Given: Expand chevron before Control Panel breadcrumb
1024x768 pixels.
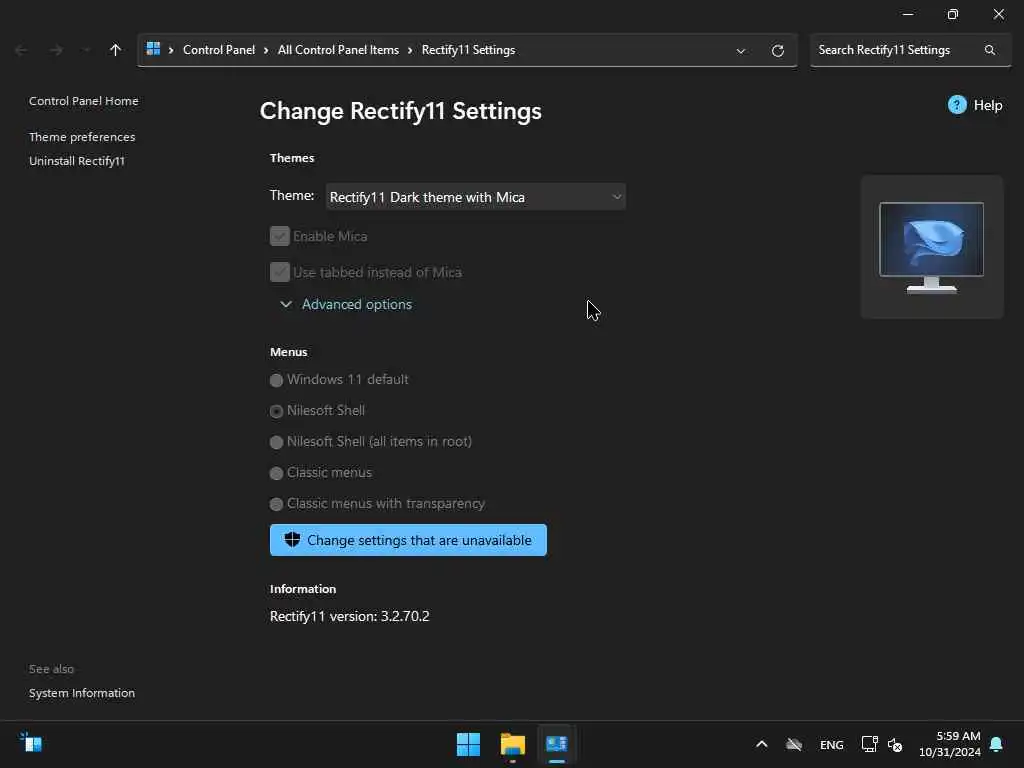Looking at the screenshot, I should (x=171, y=50).
